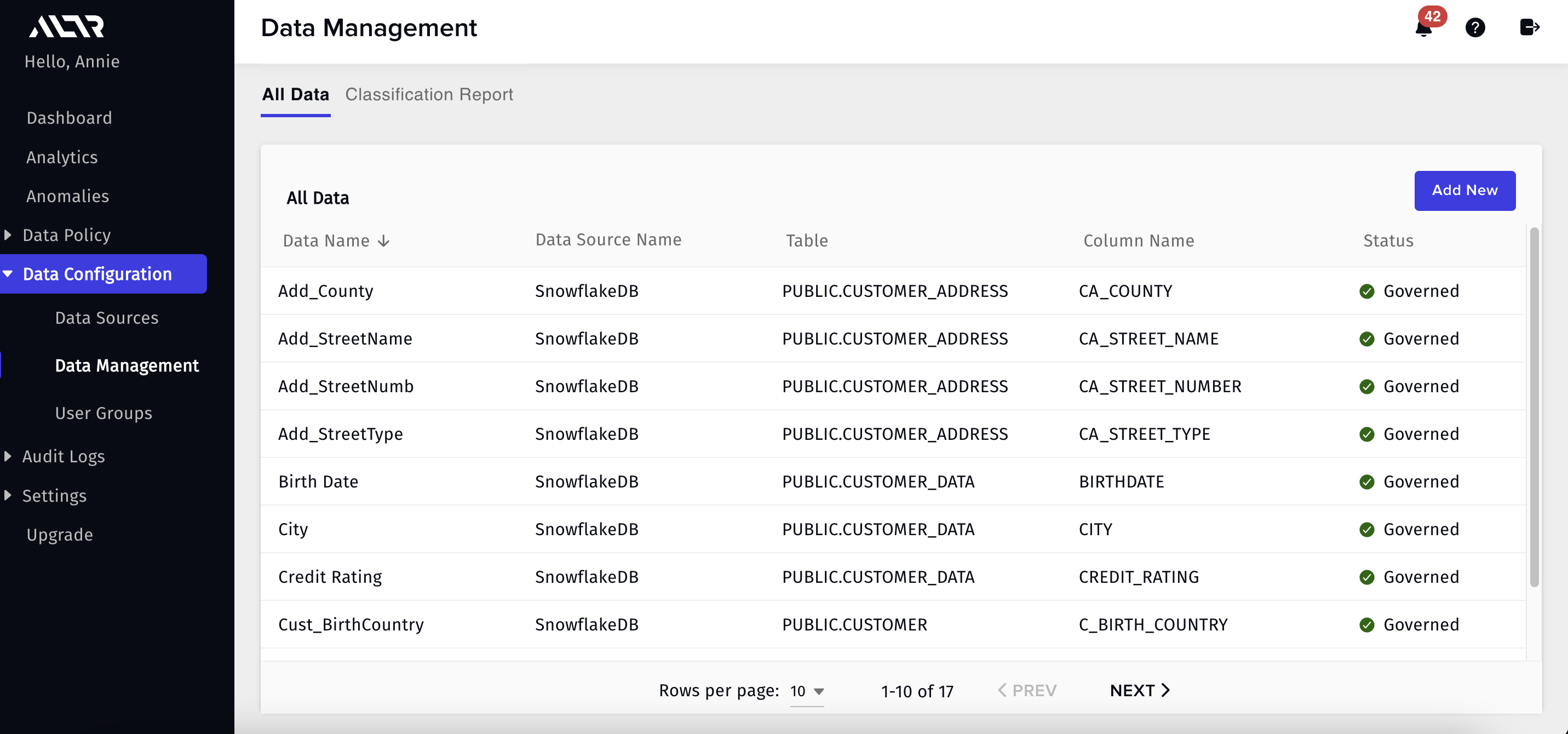1568x734 pixels.
Task: Open User Groups in sidebar
Action: point(104,413)
